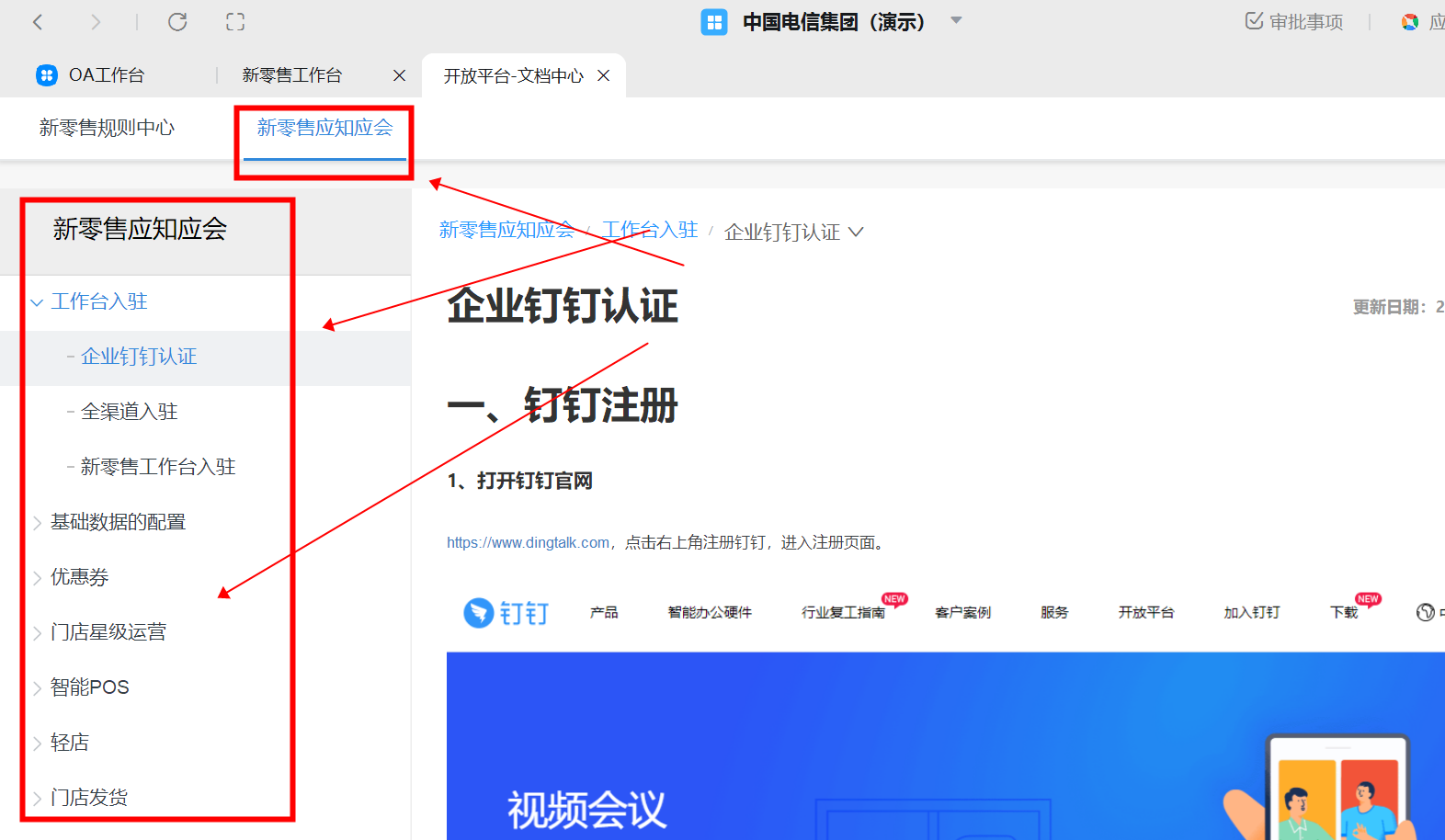The image size is (1445, 840).
Task: Click the 审批事项 checkmark icon
Action: pyautogui.click(x=1254, y=21)
